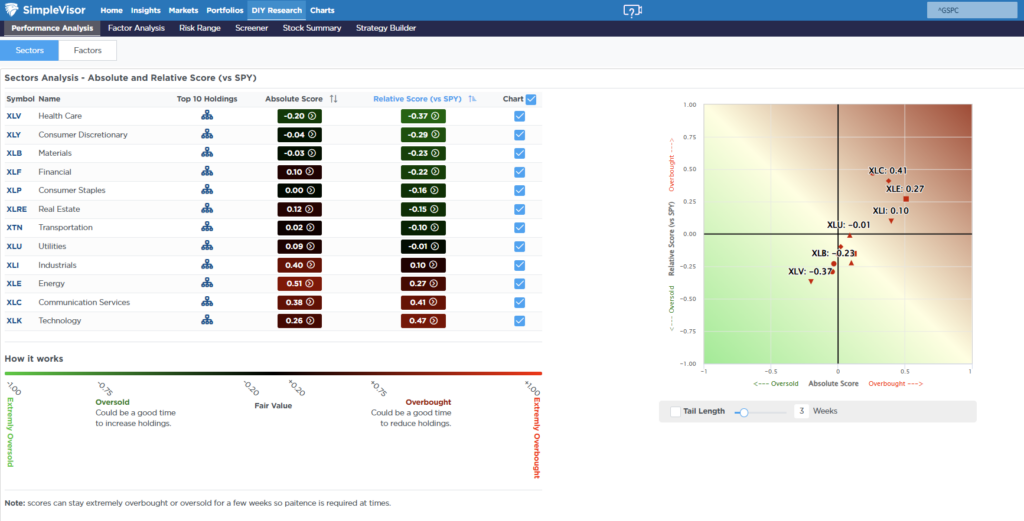Click XLE square marker on chart
Image resolution: width=1024 pixels, height=521 pixels.
tap(906, 199)
